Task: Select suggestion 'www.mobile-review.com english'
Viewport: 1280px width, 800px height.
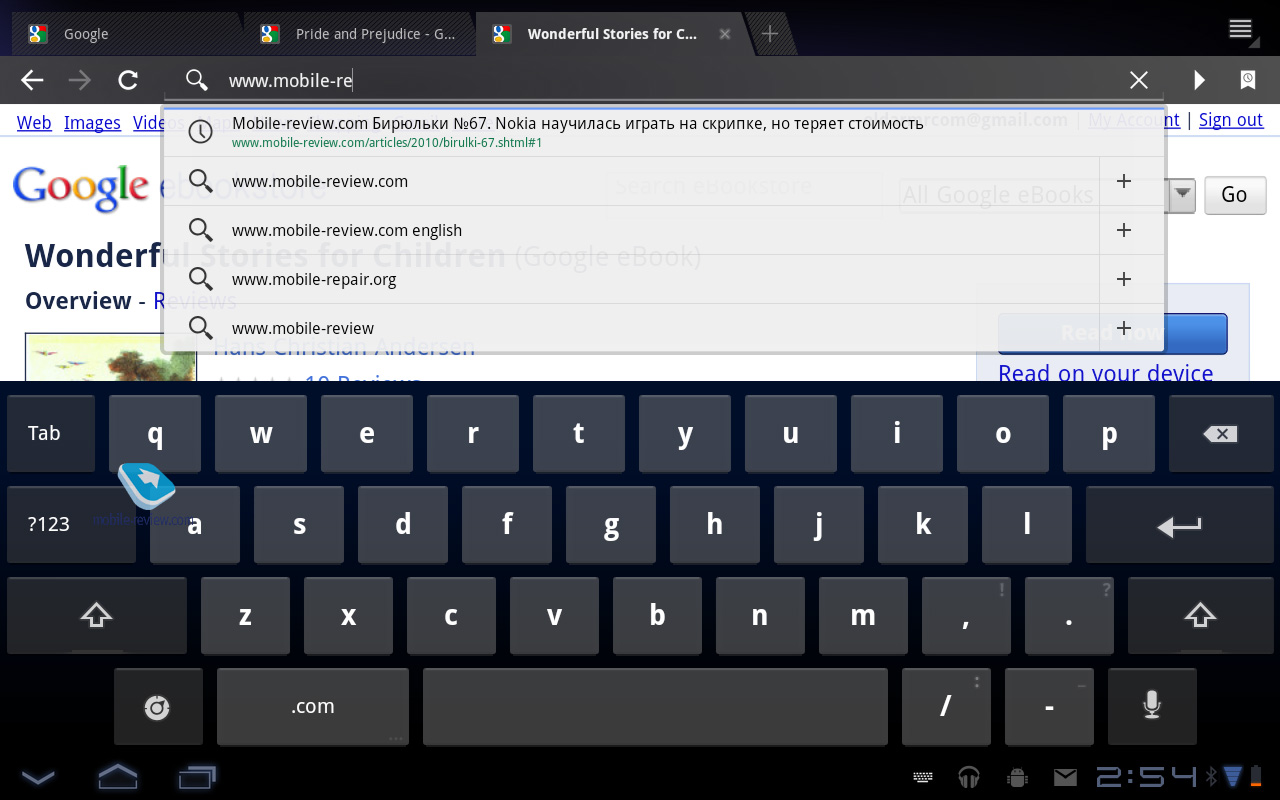Action: [630, 230]
